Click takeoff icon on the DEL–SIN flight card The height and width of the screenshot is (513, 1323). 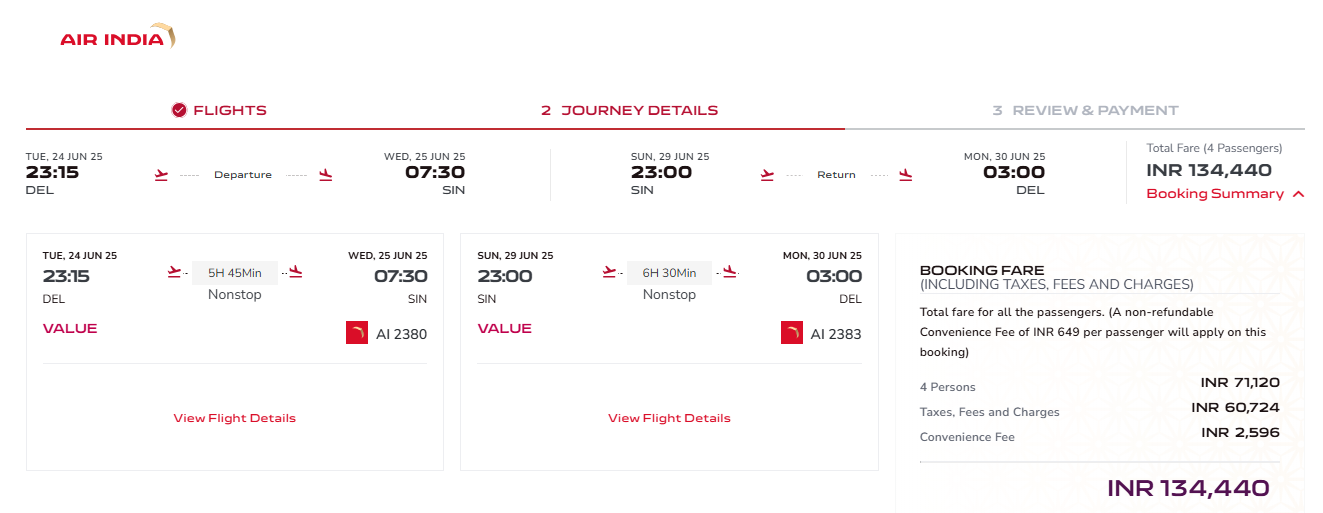tap(175, 271)
